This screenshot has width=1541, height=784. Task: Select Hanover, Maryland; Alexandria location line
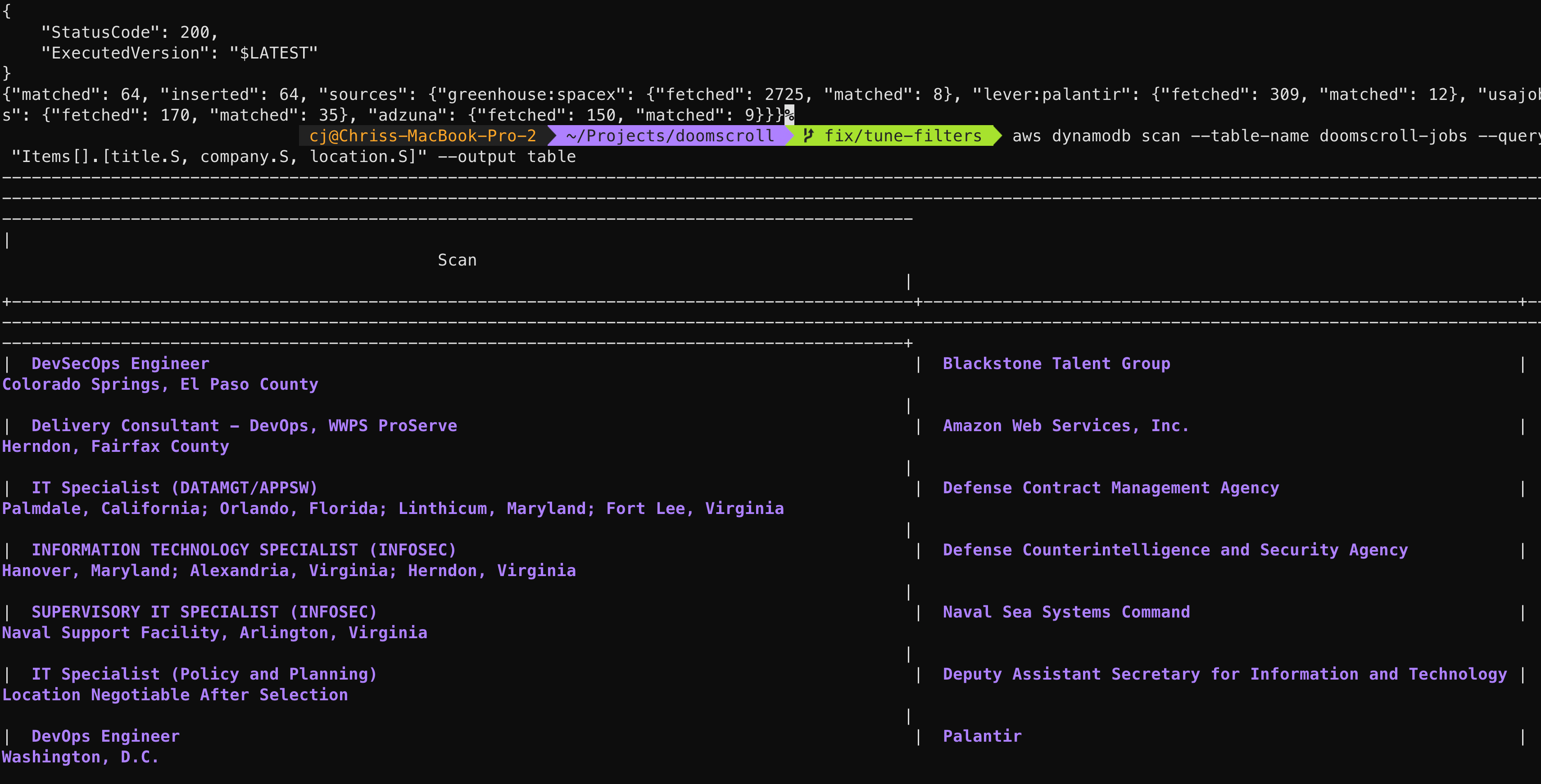[x=289, y=571]
